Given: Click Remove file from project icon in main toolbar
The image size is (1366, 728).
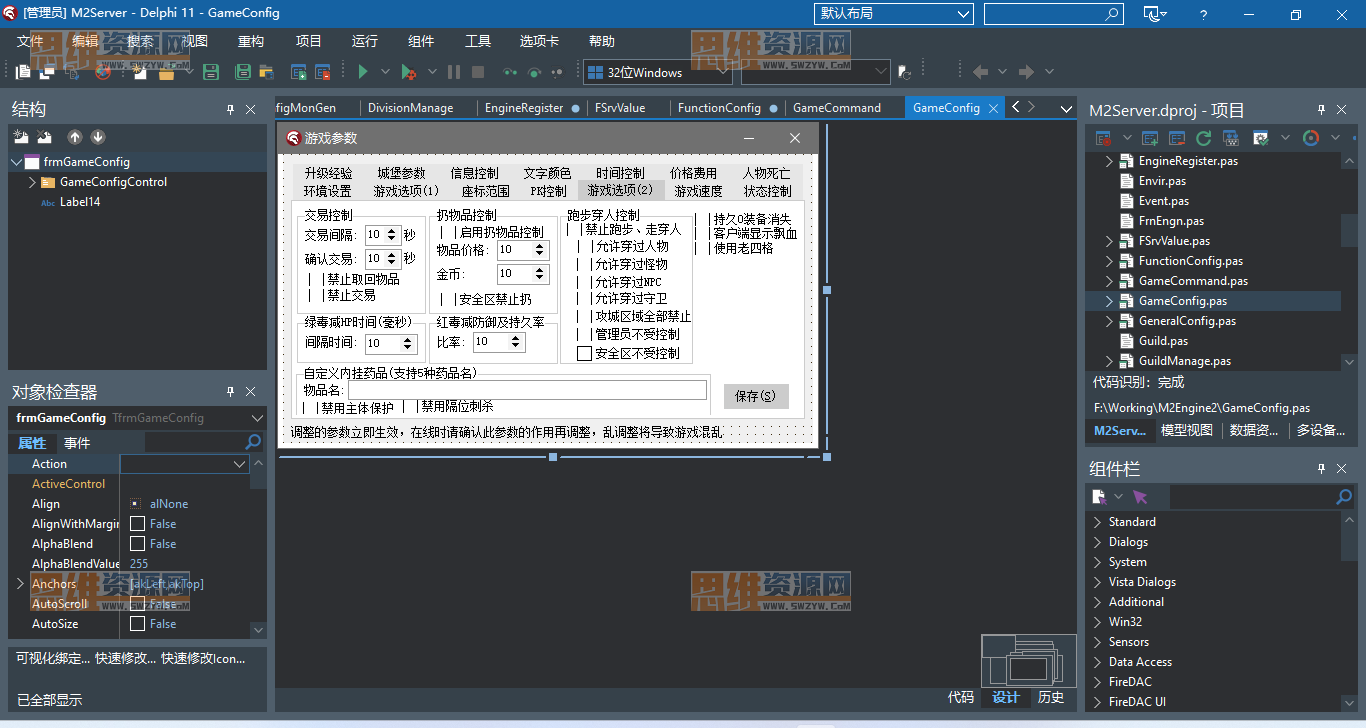Looking at the screenshot, I should point(322,72).
